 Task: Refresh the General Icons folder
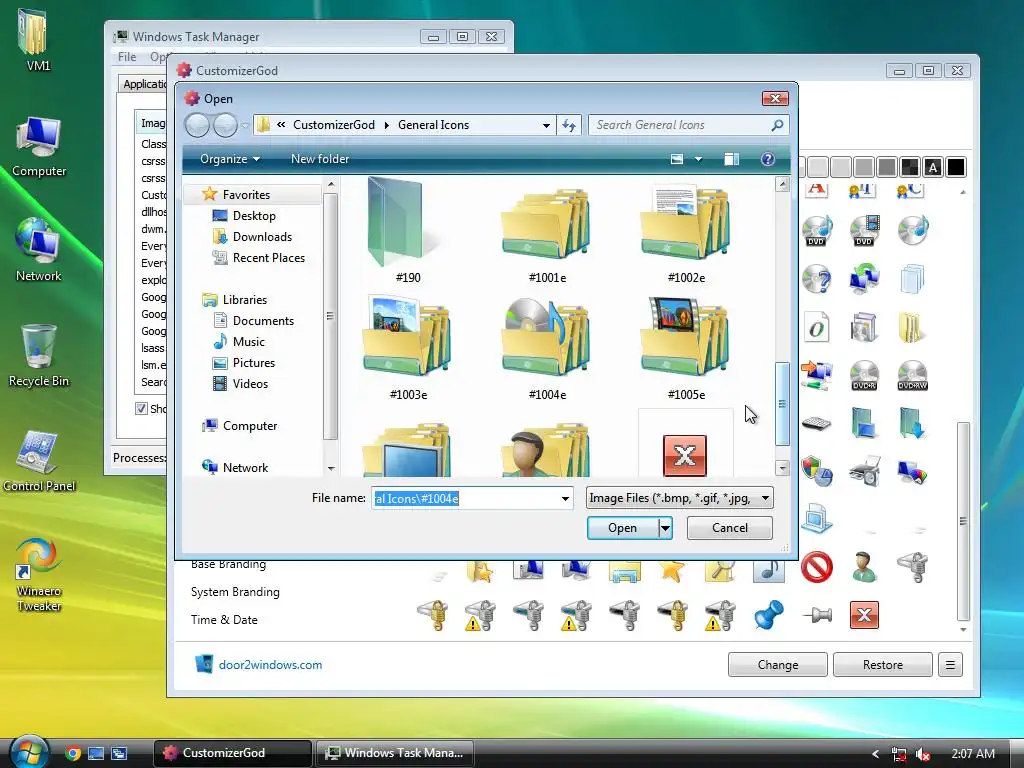[x=569, y=125]
